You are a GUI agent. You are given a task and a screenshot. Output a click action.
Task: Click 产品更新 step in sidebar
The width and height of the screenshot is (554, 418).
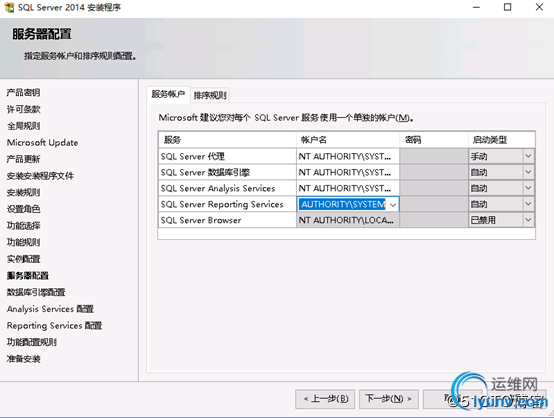coord(23,159)
